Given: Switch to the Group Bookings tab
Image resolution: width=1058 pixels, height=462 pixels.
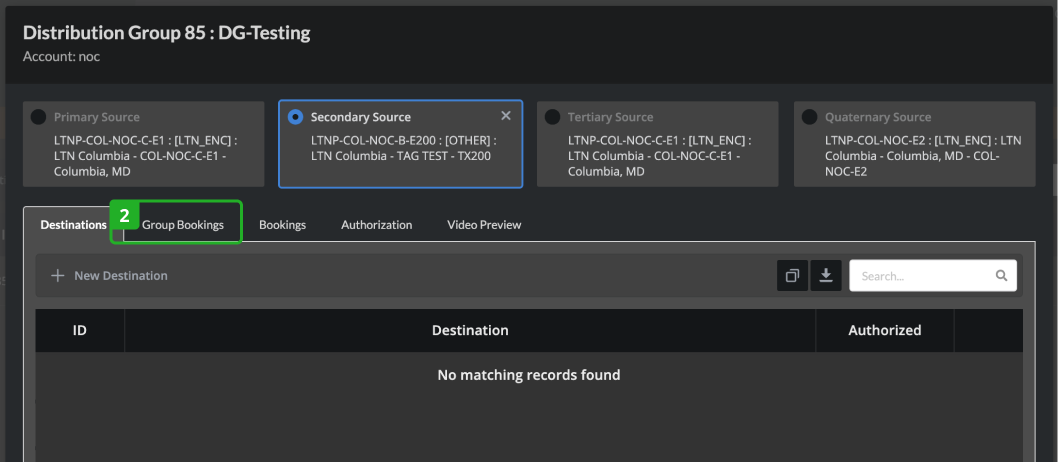Looking at the screenshot, I should click(x=183, y=225).
